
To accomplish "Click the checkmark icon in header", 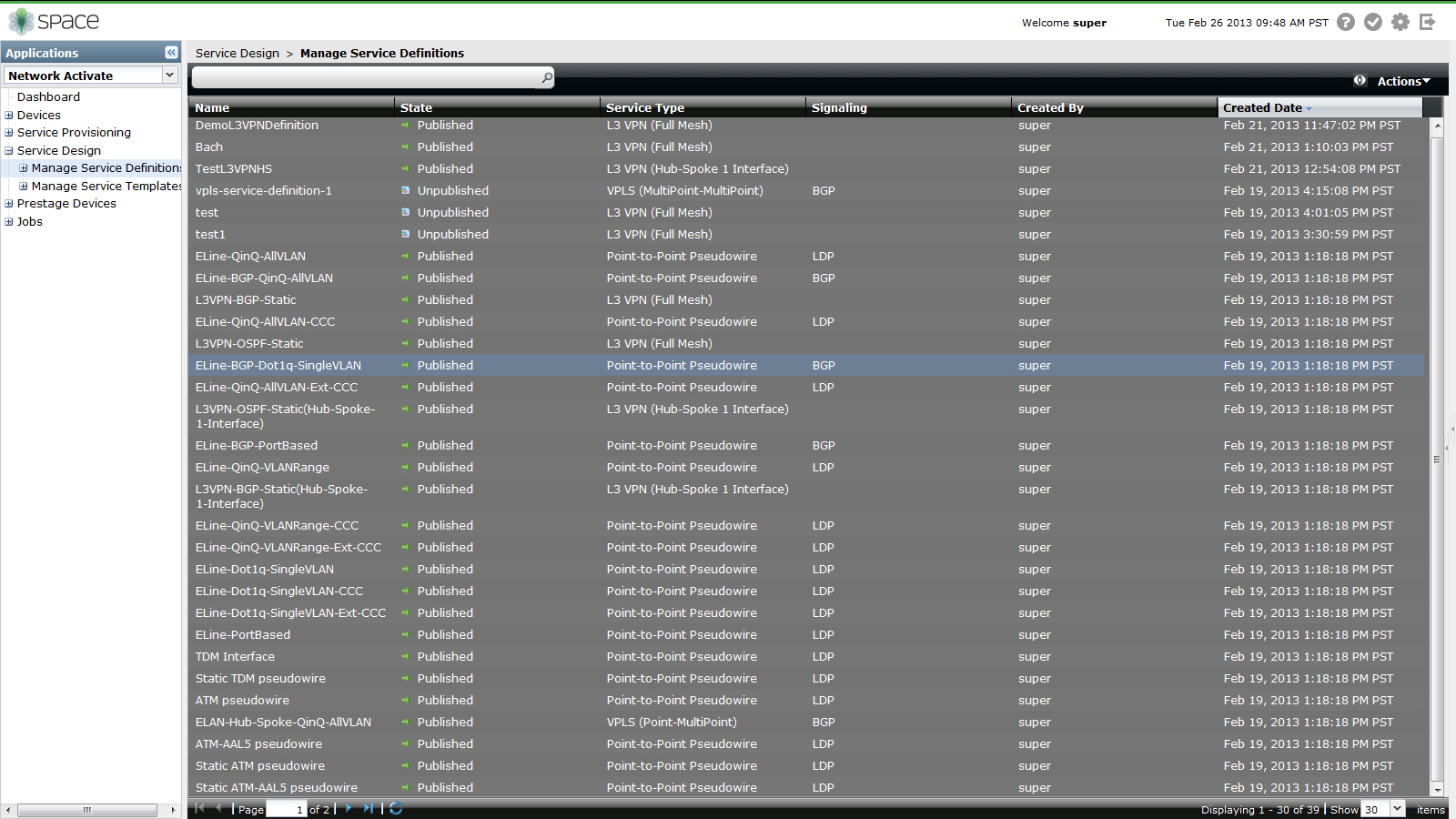I will click(x=1373, y=22).
